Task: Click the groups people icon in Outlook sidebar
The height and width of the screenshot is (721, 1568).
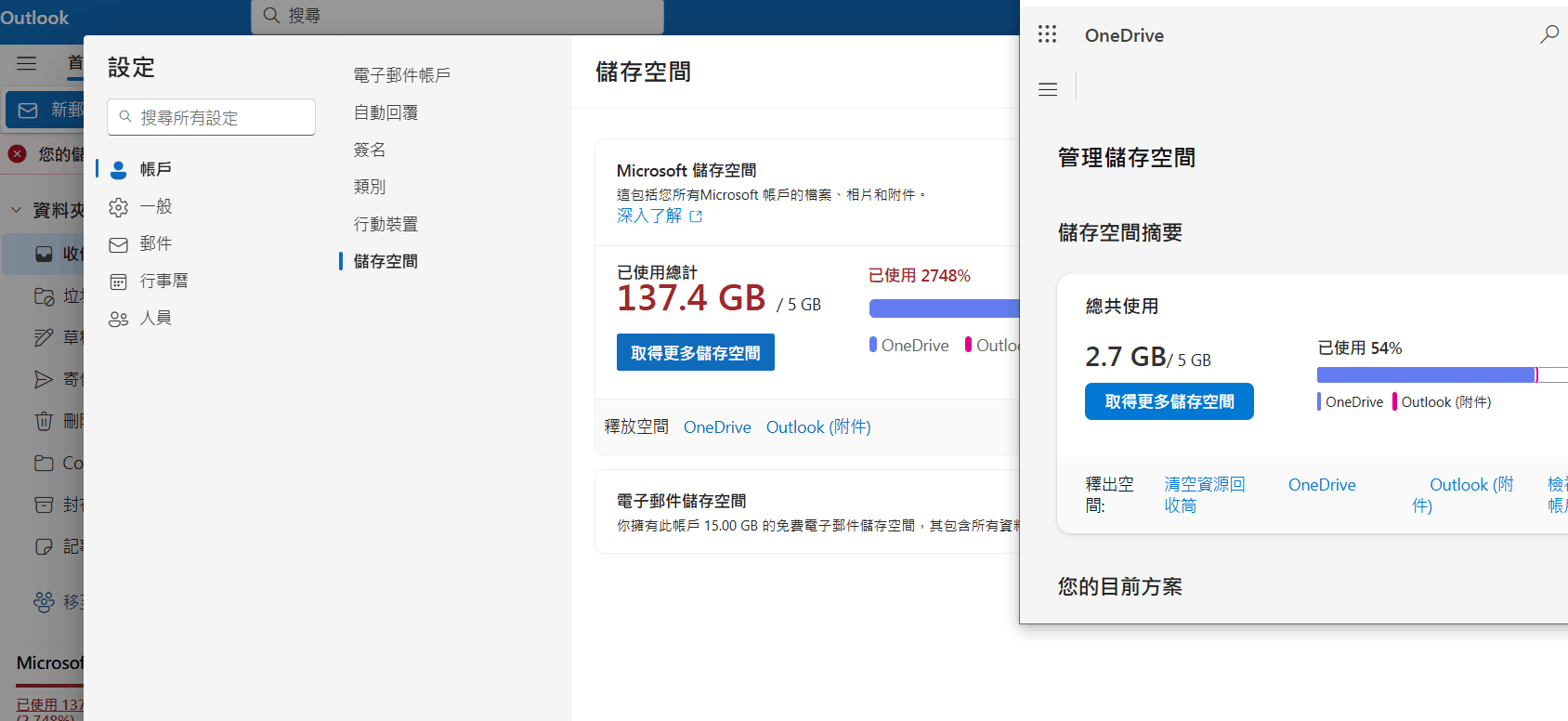Action: click(x=44, y=602)
